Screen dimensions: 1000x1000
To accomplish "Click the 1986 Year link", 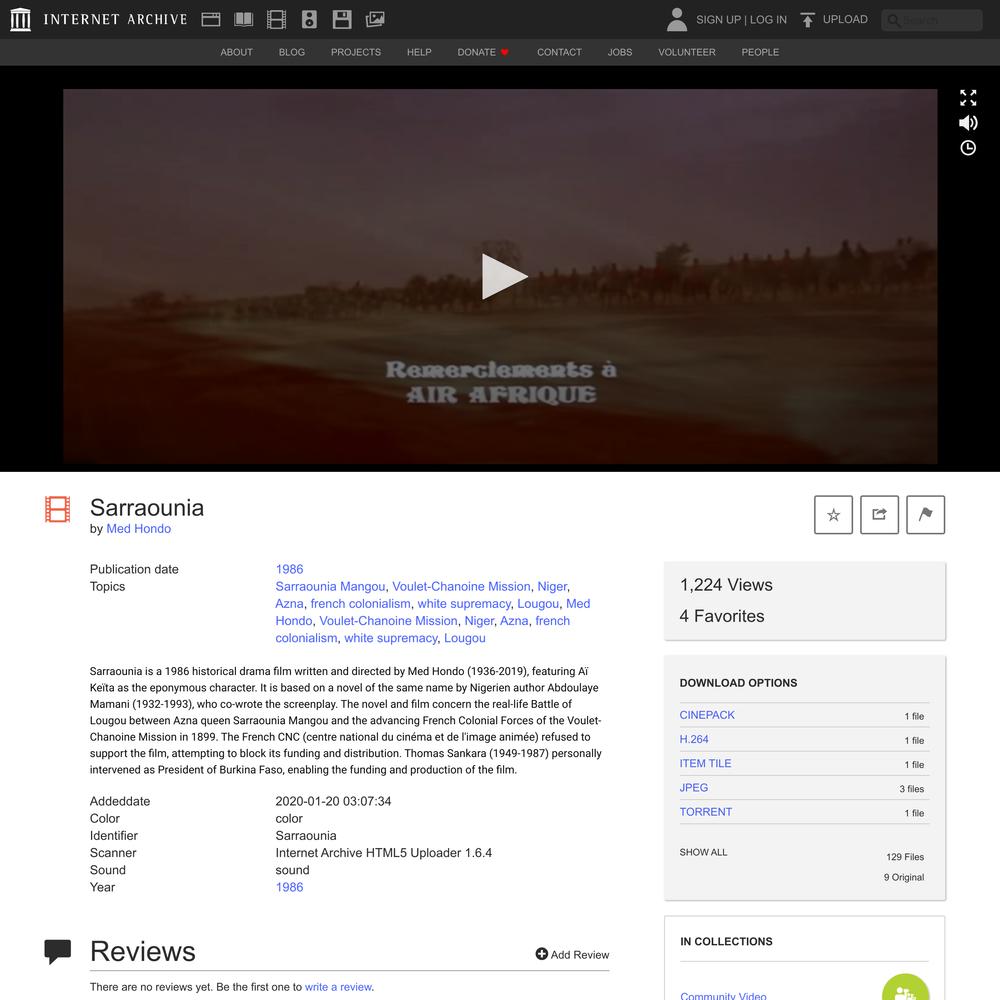I will pos(290,887).
